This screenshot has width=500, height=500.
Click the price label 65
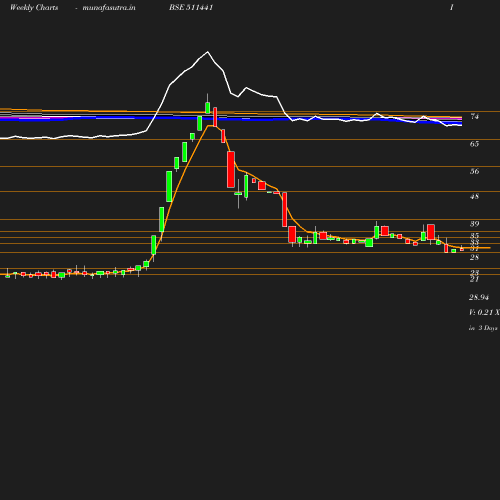[474, 144]
